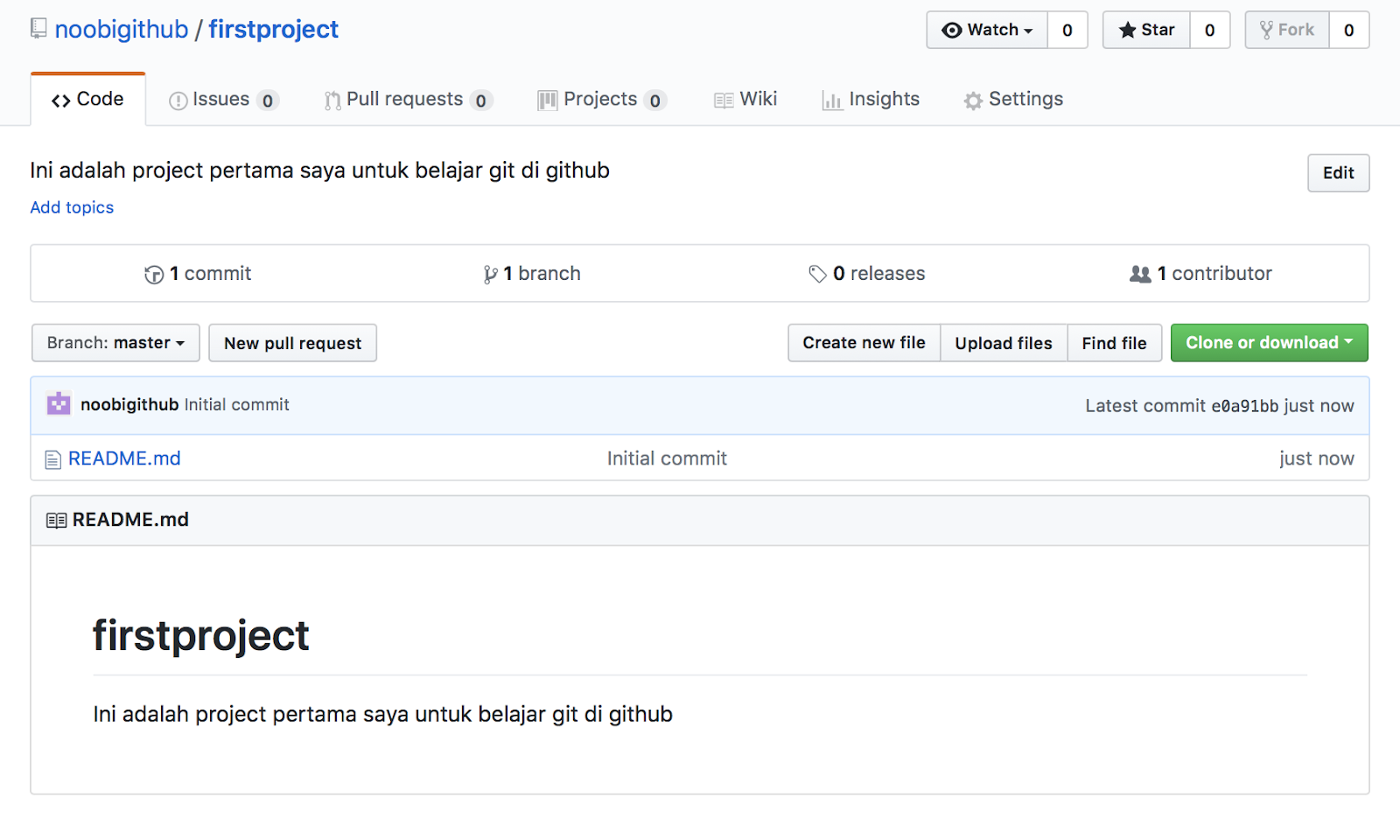This screenshot has width=1400, height=840.
Task: Click the branch icon next to 1 branch
Action: (490, 275)
